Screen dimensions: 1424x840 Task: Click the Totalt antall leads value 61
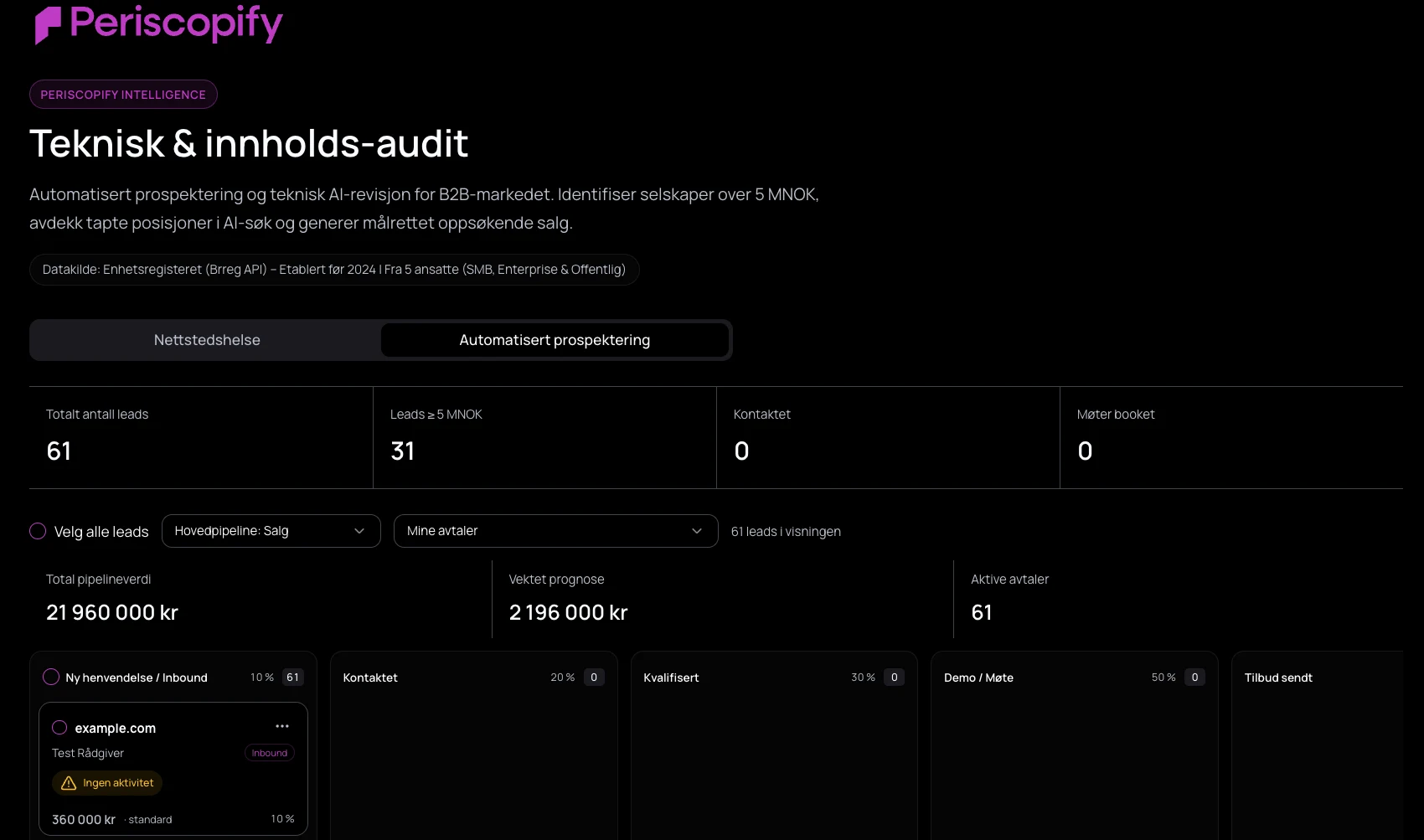coord(59,451)
